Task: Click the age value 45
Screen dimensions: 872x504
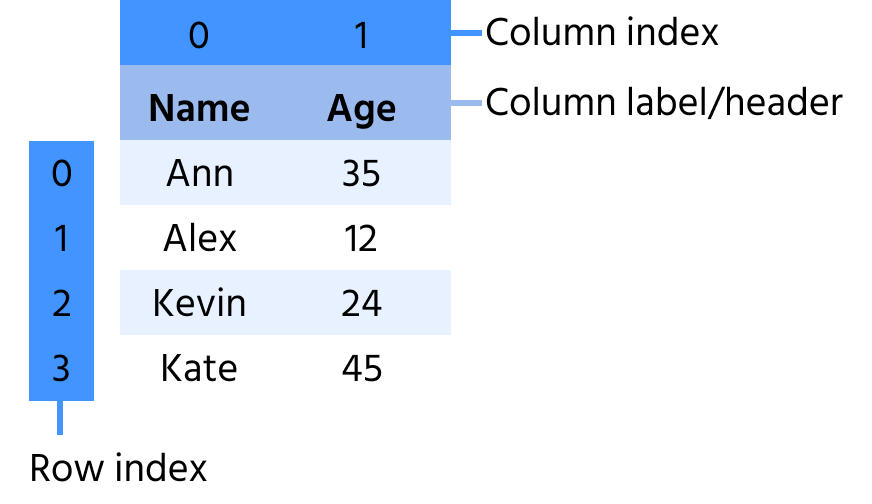Action: coord(361,369)
